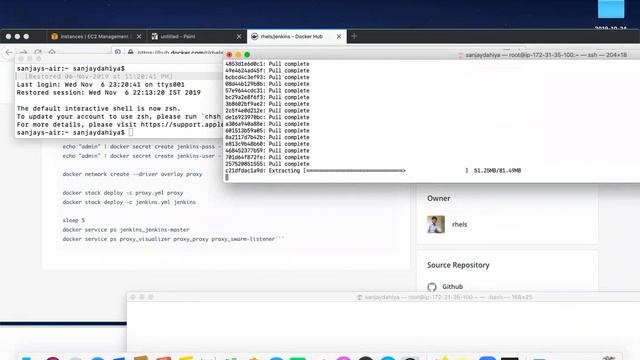Close the Instances EC2 Management tab
The image size is (640, 360).
139,36
